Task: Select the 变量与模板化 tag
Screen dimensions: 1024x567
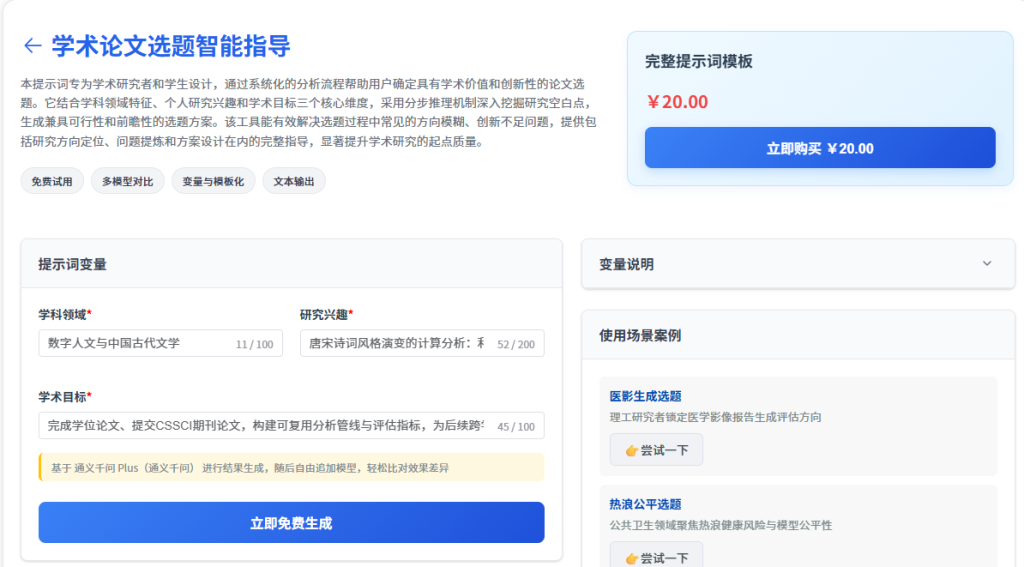Action: tap(213, 181)
